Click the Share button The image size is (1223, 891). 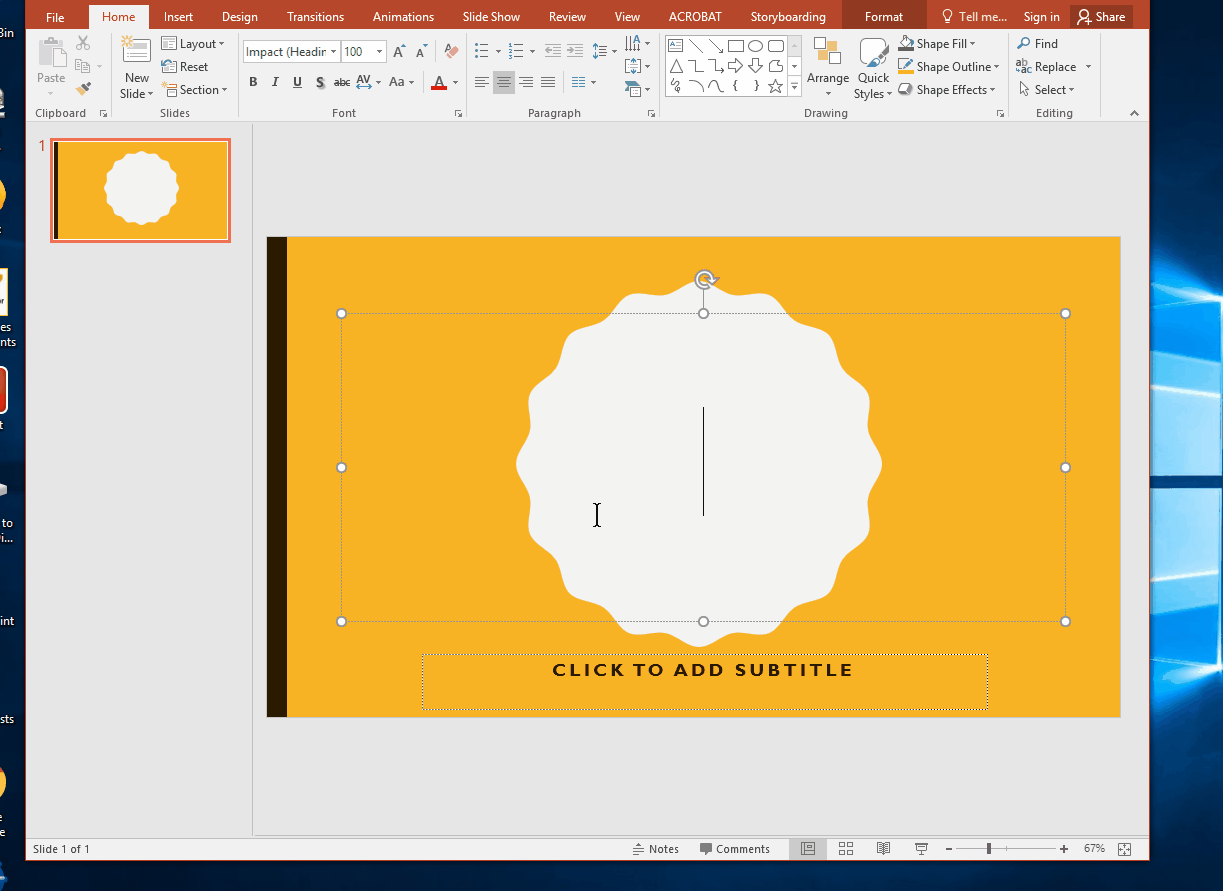pos(1101,17)
